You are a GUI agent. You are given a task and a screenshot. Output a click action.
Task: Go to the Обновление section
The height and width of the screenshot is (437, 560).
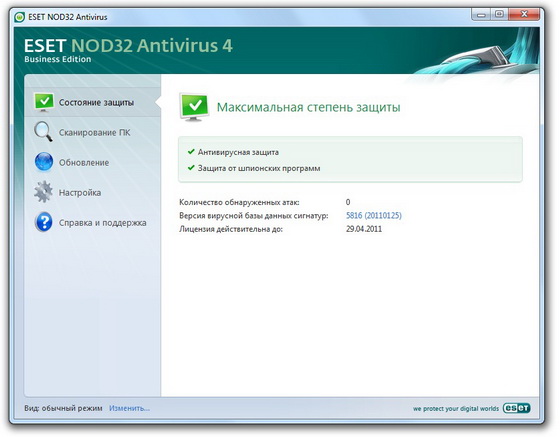point(92,162)
